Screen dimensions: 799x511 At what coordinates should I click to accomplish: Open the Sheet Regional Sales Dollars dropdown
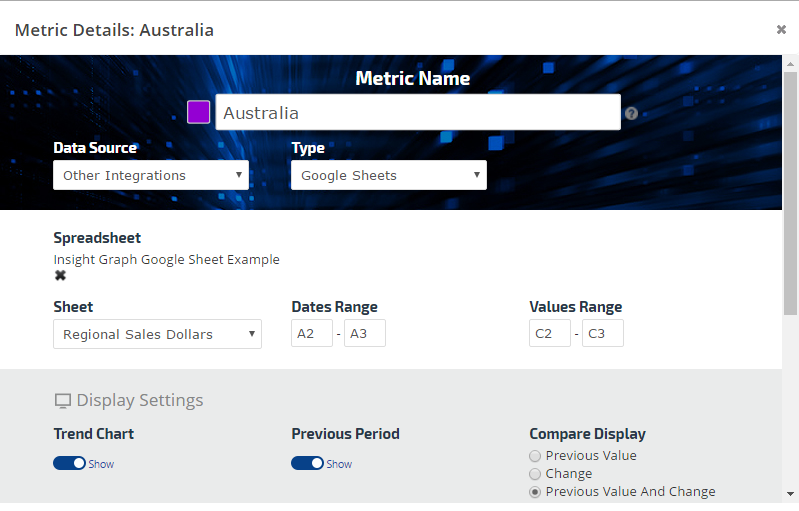click(157, 334)
